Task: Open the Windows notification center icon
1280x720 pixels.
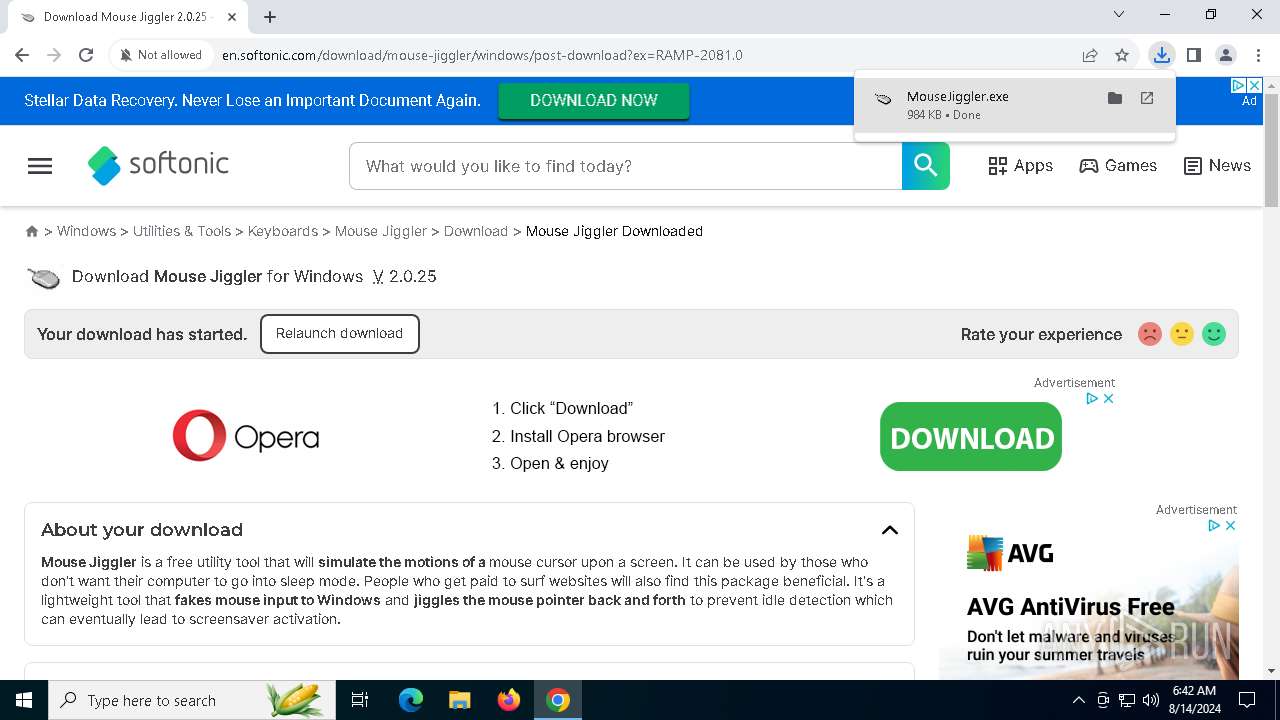Action: tap(1247, 700)
